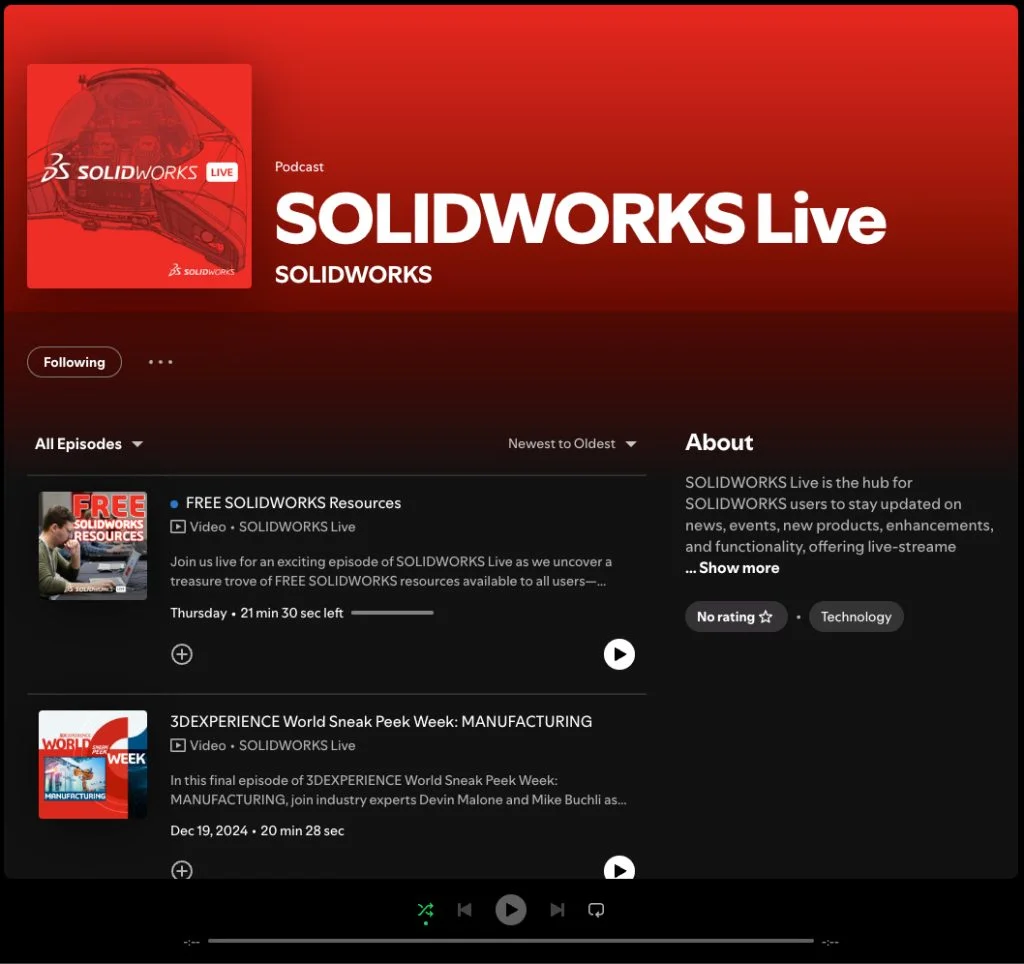The width and height of the screenshot is (1024, 964).
Task: Click the 'Dec 19, 2024' date text
Action: [x=209, y=831]
